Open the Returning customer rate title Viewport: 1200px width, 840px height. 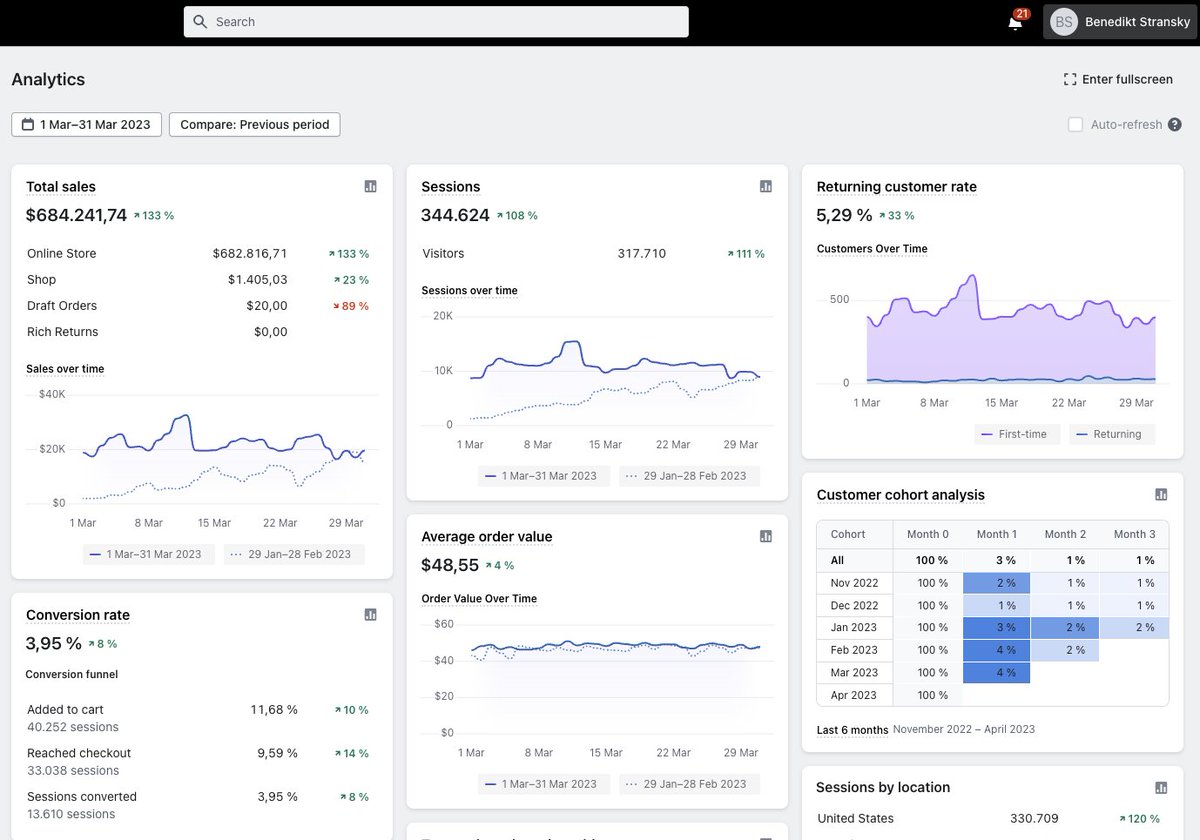click(x=897, y=187)
